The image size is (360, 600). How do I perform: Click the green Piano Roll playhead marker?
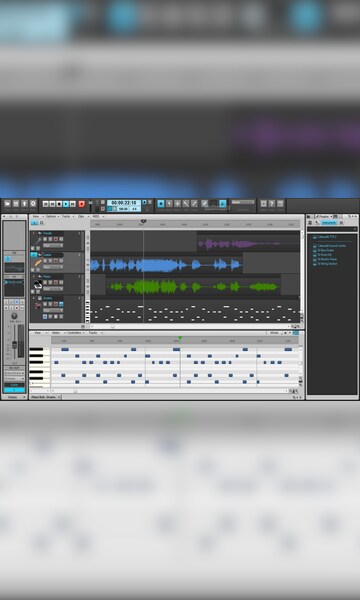(x=180, y=338)
